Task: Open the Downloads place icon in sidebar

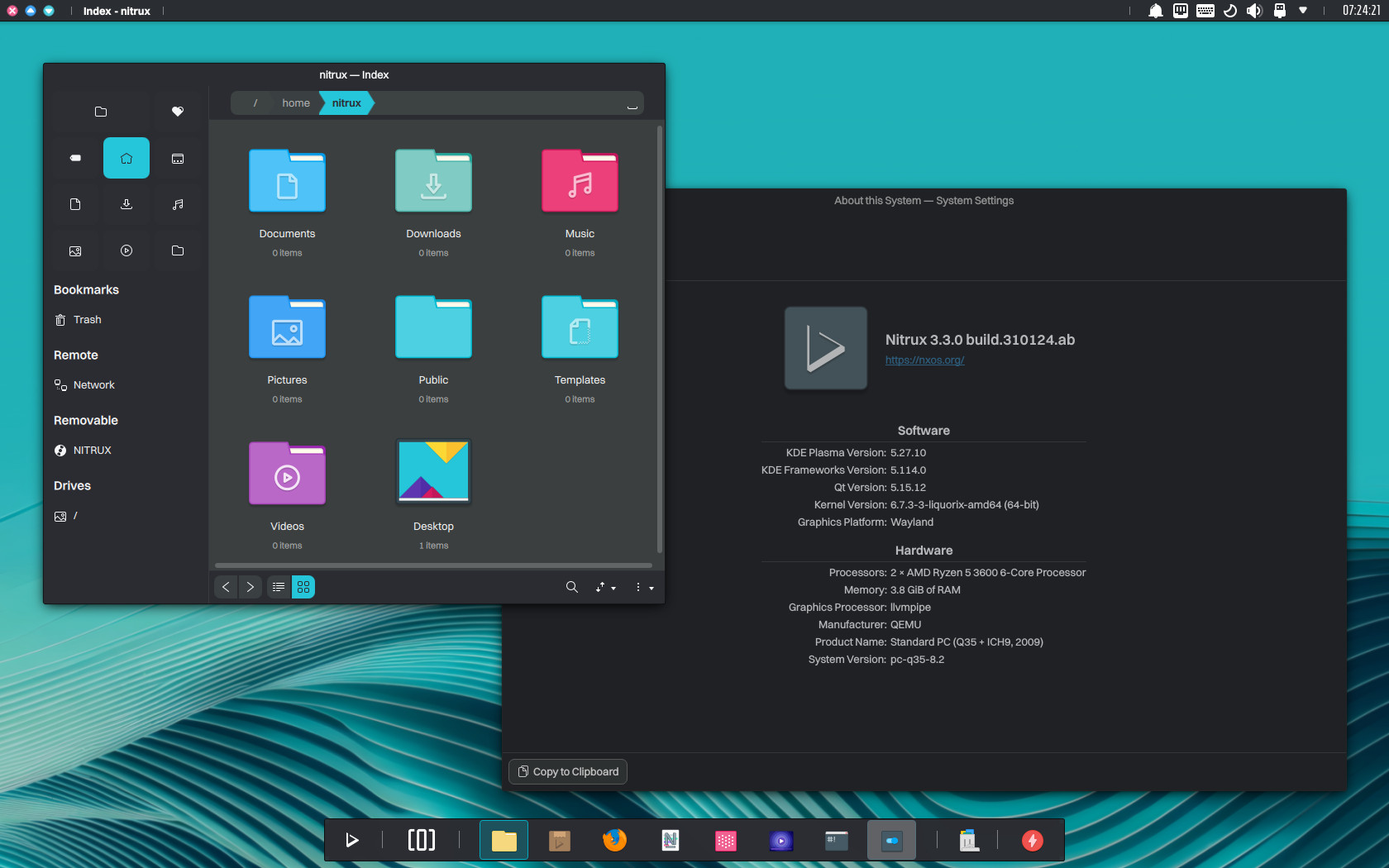Action: pos(126,204)
